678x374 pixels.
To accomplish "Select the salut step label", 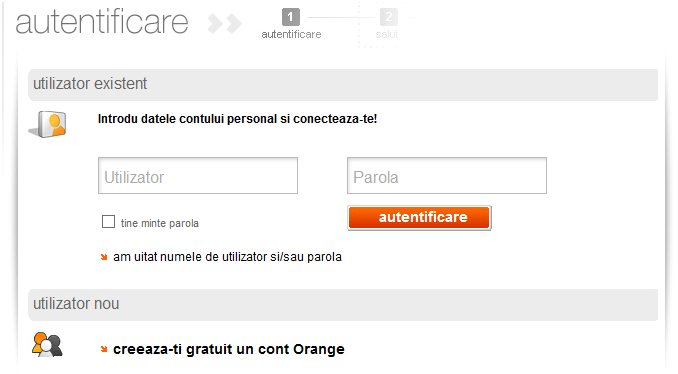I will tap(387, 35).
